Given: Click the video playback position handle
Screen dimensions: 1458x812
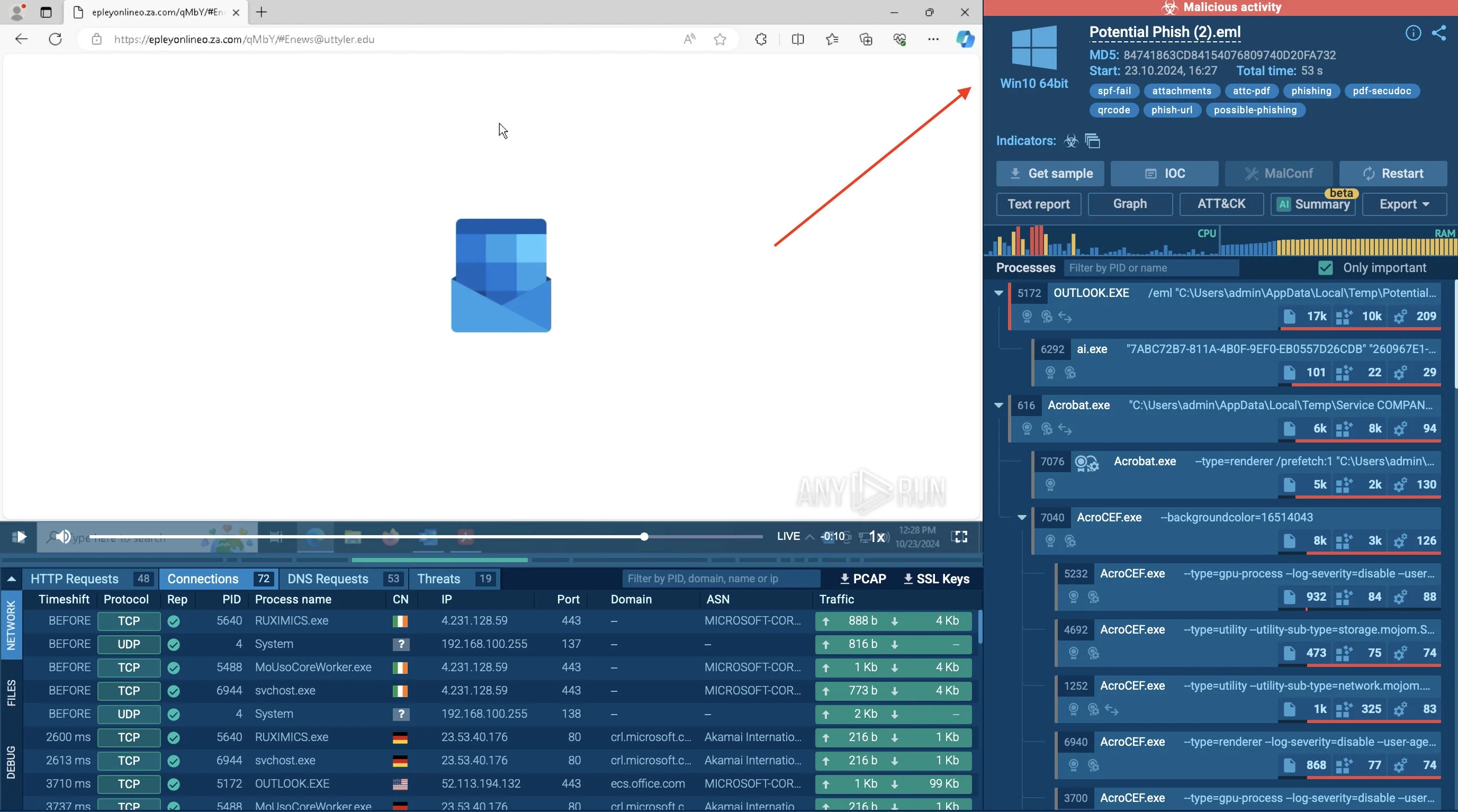Looking at the screenshot, I should click(x=644, y=536).
